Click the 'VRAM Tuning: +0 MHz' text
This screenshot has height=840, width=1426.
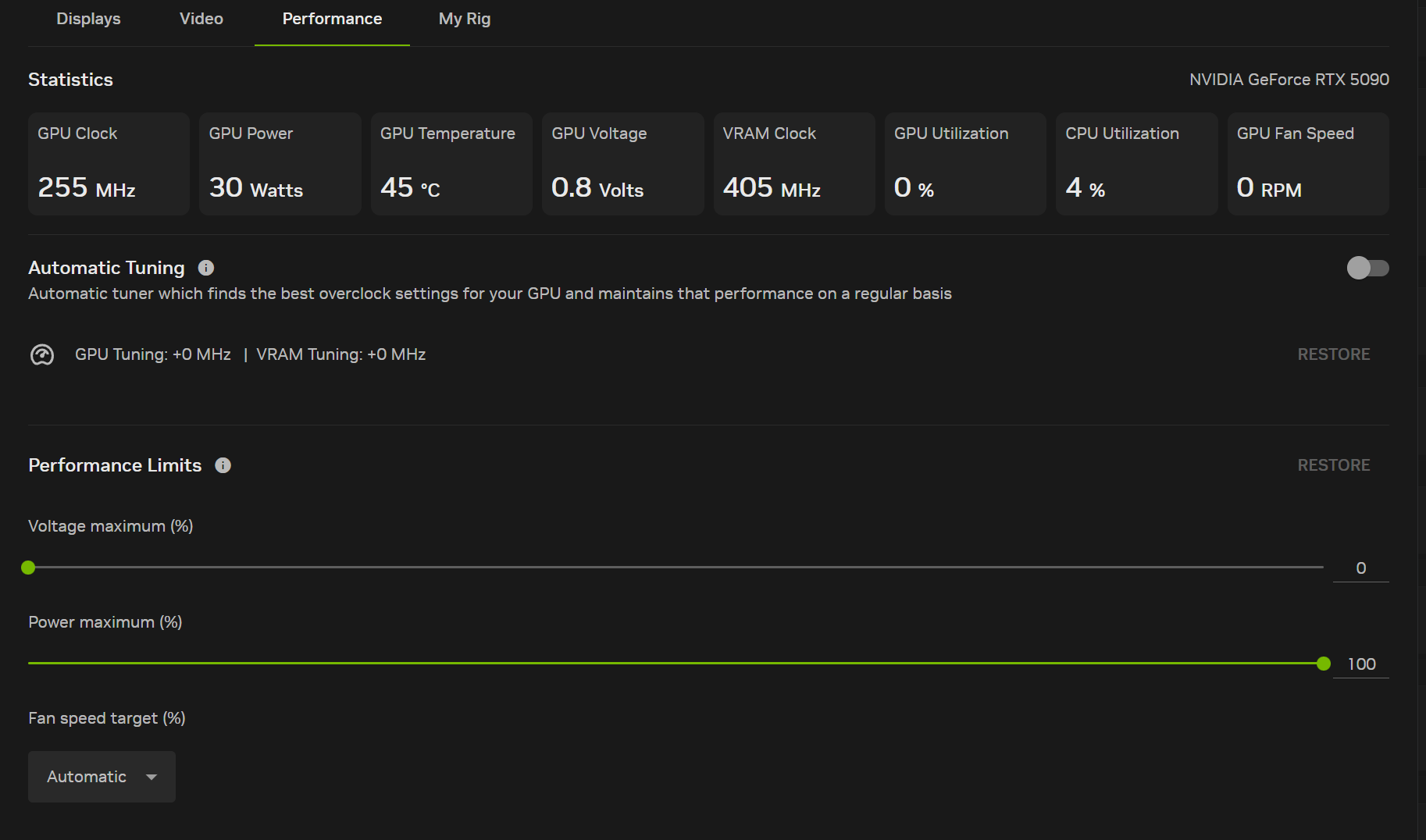tap(341, 354)
